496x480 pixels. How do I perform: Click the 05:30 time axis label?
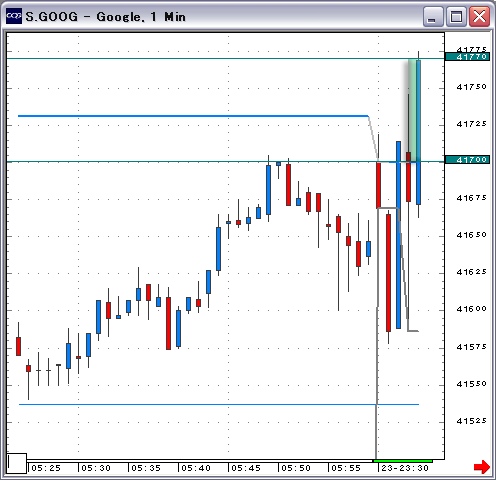tap(96, 468)
